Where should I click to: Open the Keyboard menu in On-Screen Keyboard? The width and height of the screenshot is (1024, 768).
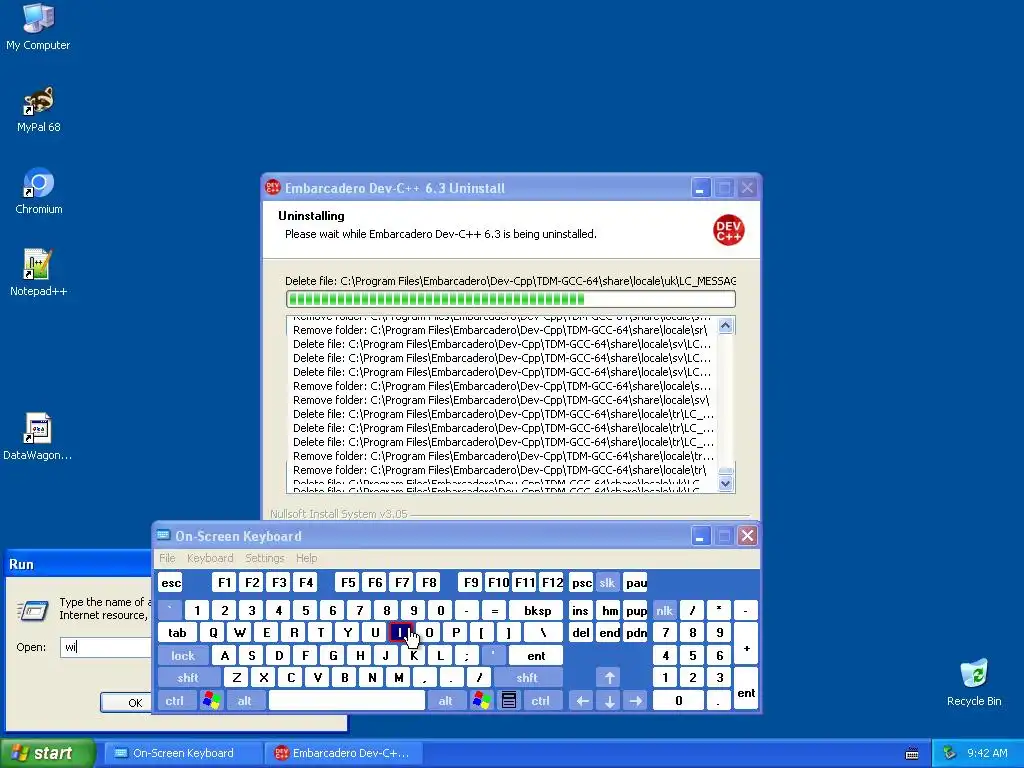coord(210,558)
